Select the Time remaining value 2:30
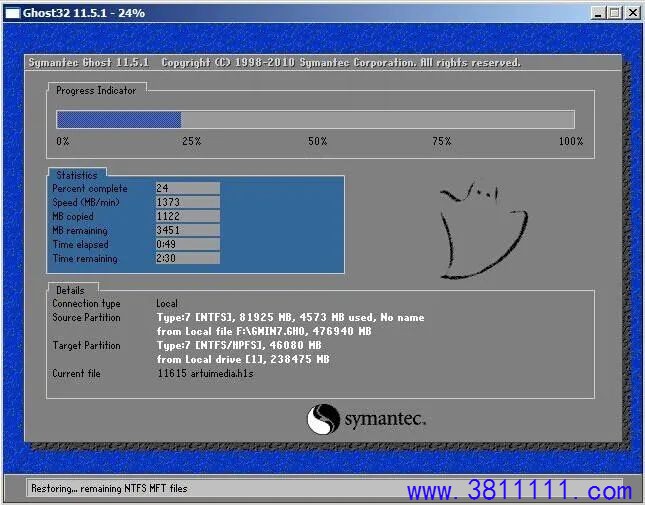Screen dimensions: 645x505 pyautogui.click(x=188, y=258)
